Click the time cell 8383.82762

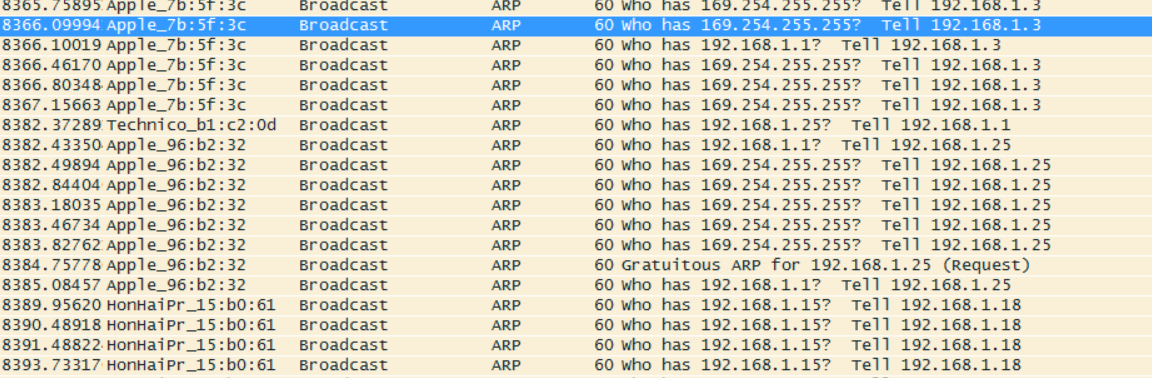click(51, 245)
